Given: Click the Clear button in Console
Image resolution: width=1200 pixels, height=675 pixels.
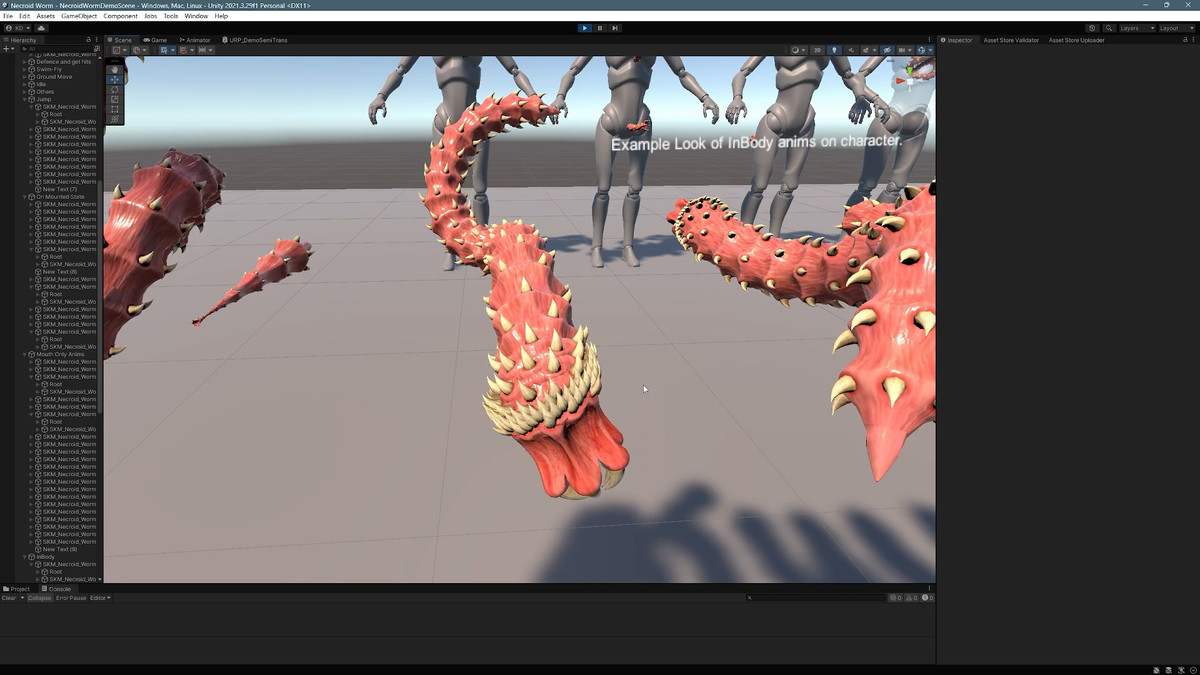Looking at the screenshot, I should [x=9, y=598].
